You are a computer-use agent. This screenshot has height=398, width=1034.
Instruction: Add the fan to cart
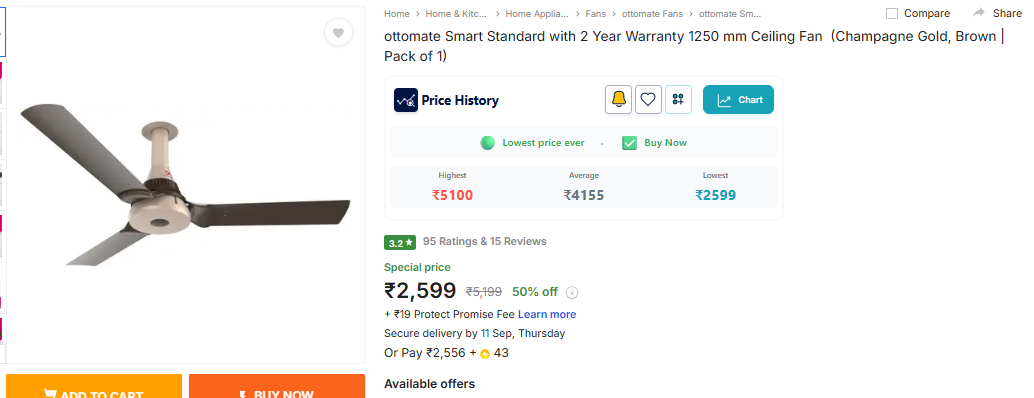click(x=94, y=387)
